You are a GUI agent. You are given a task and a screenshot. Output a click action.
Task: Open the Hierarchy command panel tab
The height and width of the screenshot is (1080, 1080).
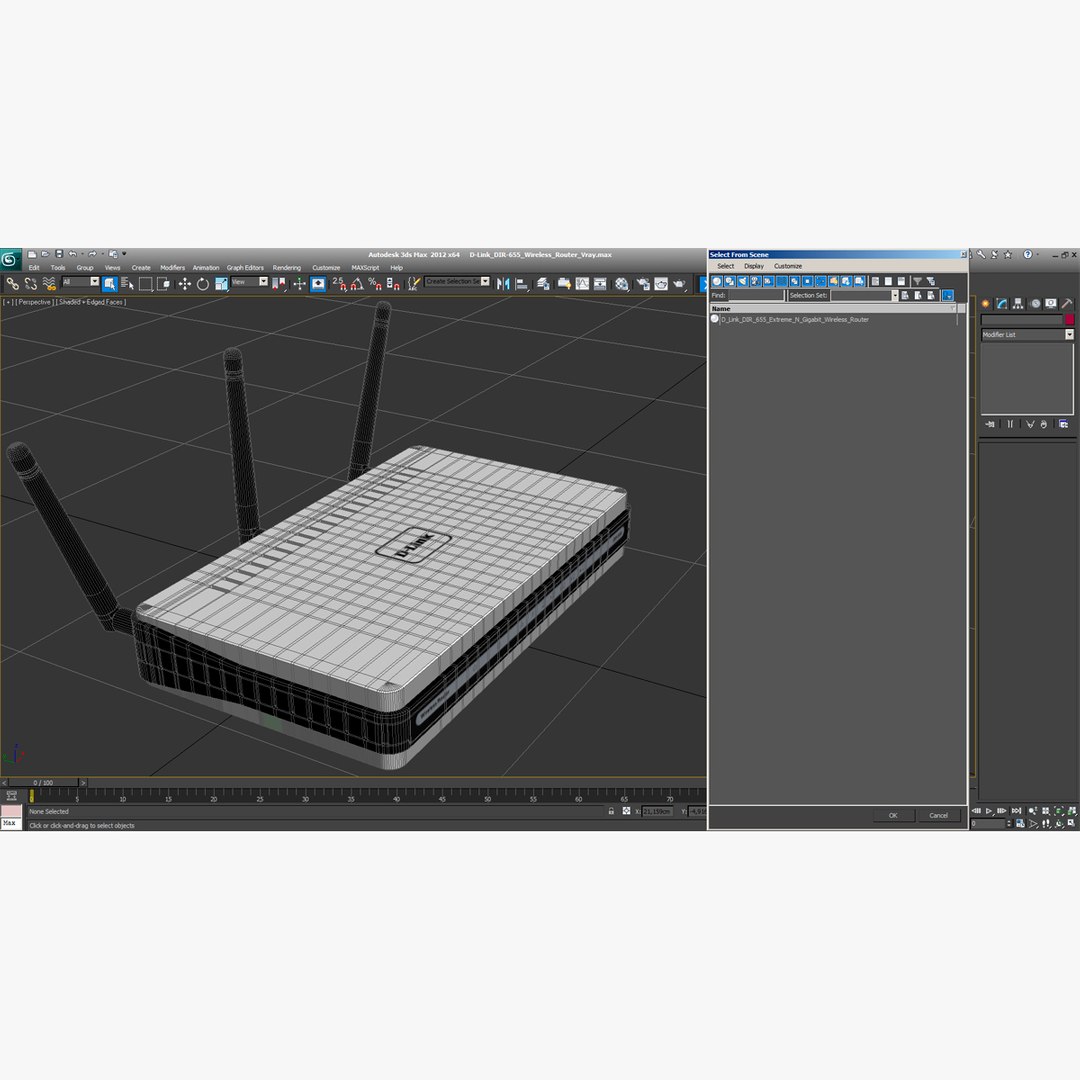coord(1017,304)
